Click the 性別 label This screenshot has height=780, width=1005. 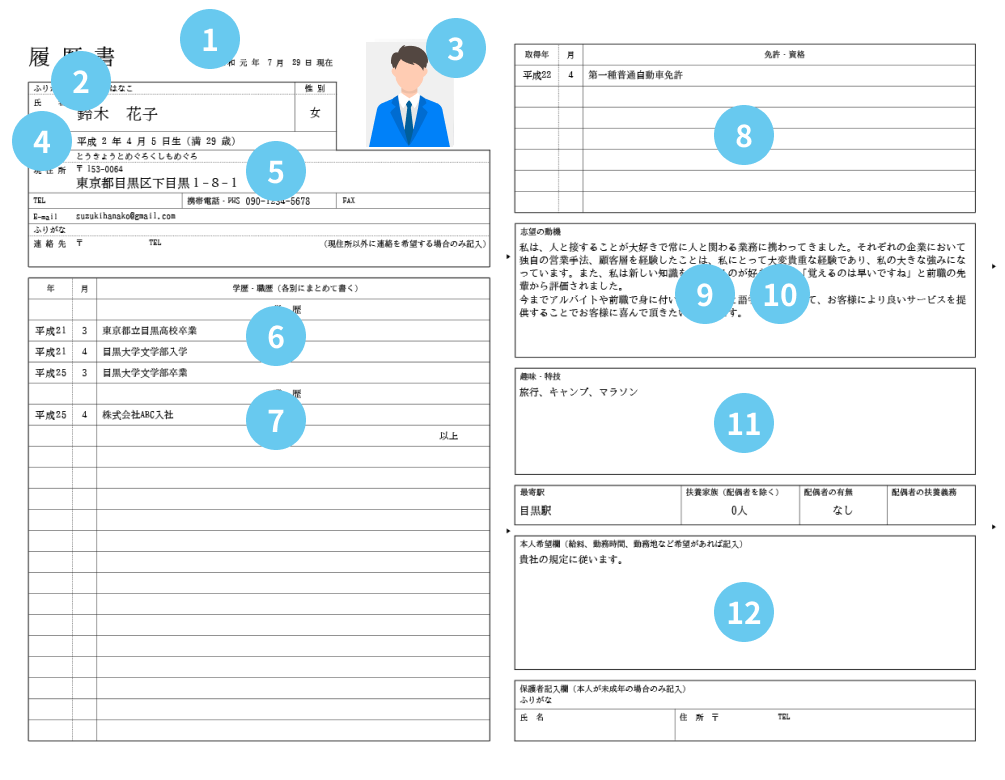pos(315,88)
